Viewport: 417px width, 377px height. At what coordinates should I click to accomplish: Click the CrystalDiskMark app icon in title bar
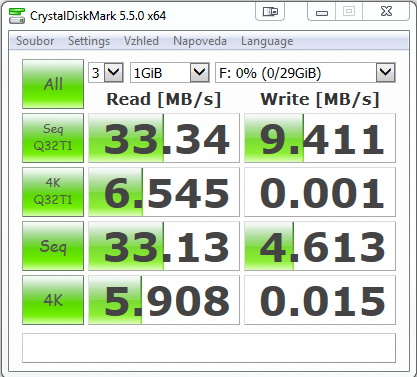(x=17, y=16)
